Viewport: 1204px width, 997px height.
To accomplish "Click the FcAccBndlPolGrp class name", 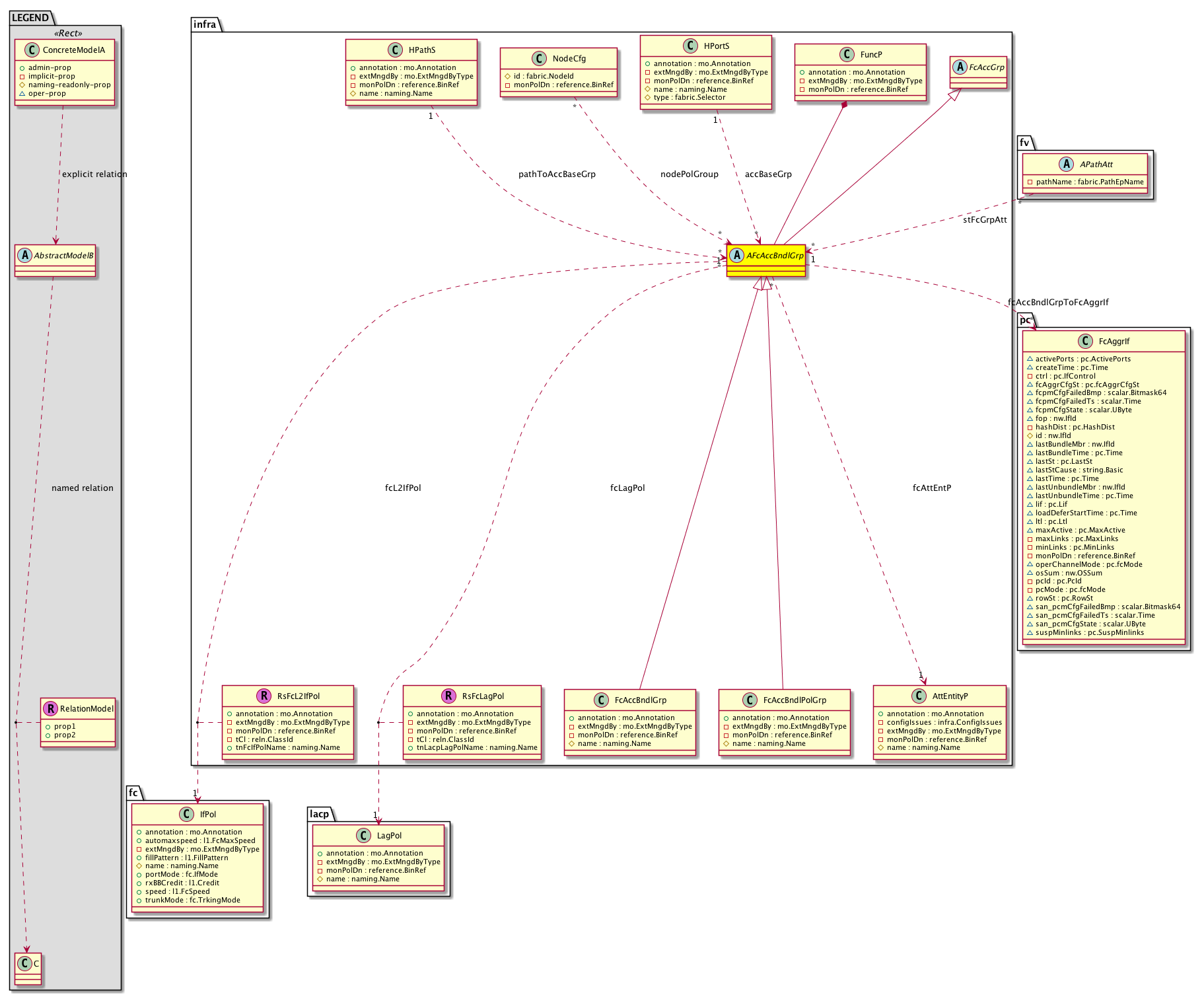I will click(x=795, y=700).
